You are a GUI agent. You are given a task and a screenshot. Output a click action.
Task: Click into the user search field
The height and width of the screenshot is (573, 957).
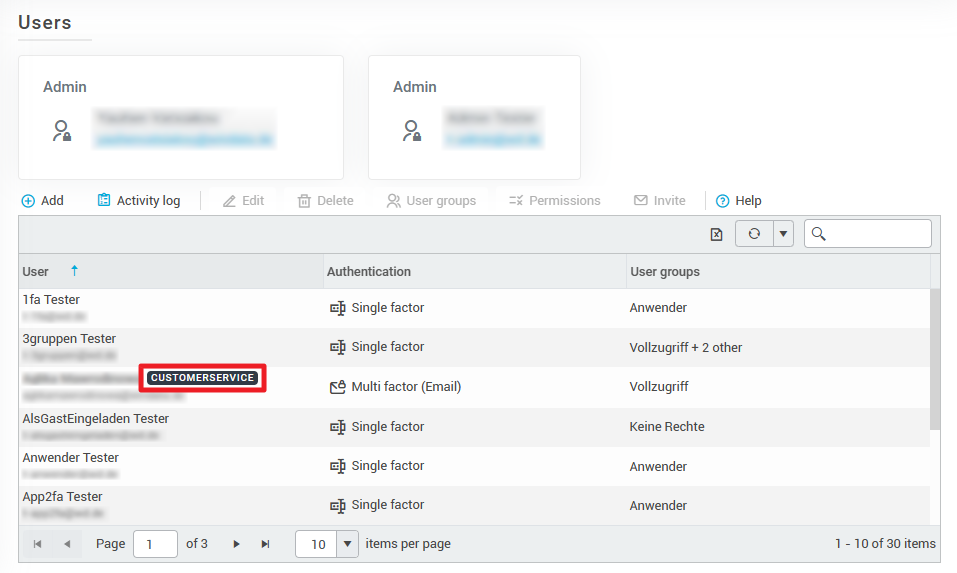coord(878,234)
